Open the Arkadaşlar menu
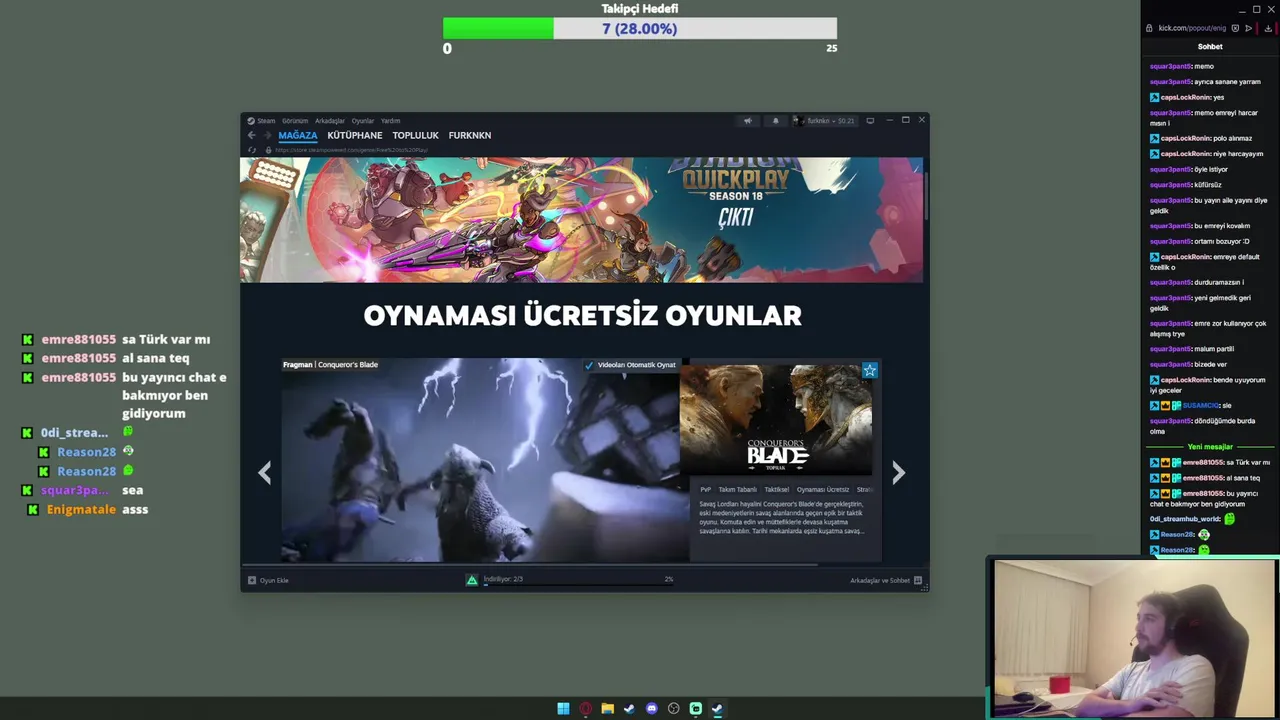Screen dimensions: 1280x720 (x=330, y=121)
